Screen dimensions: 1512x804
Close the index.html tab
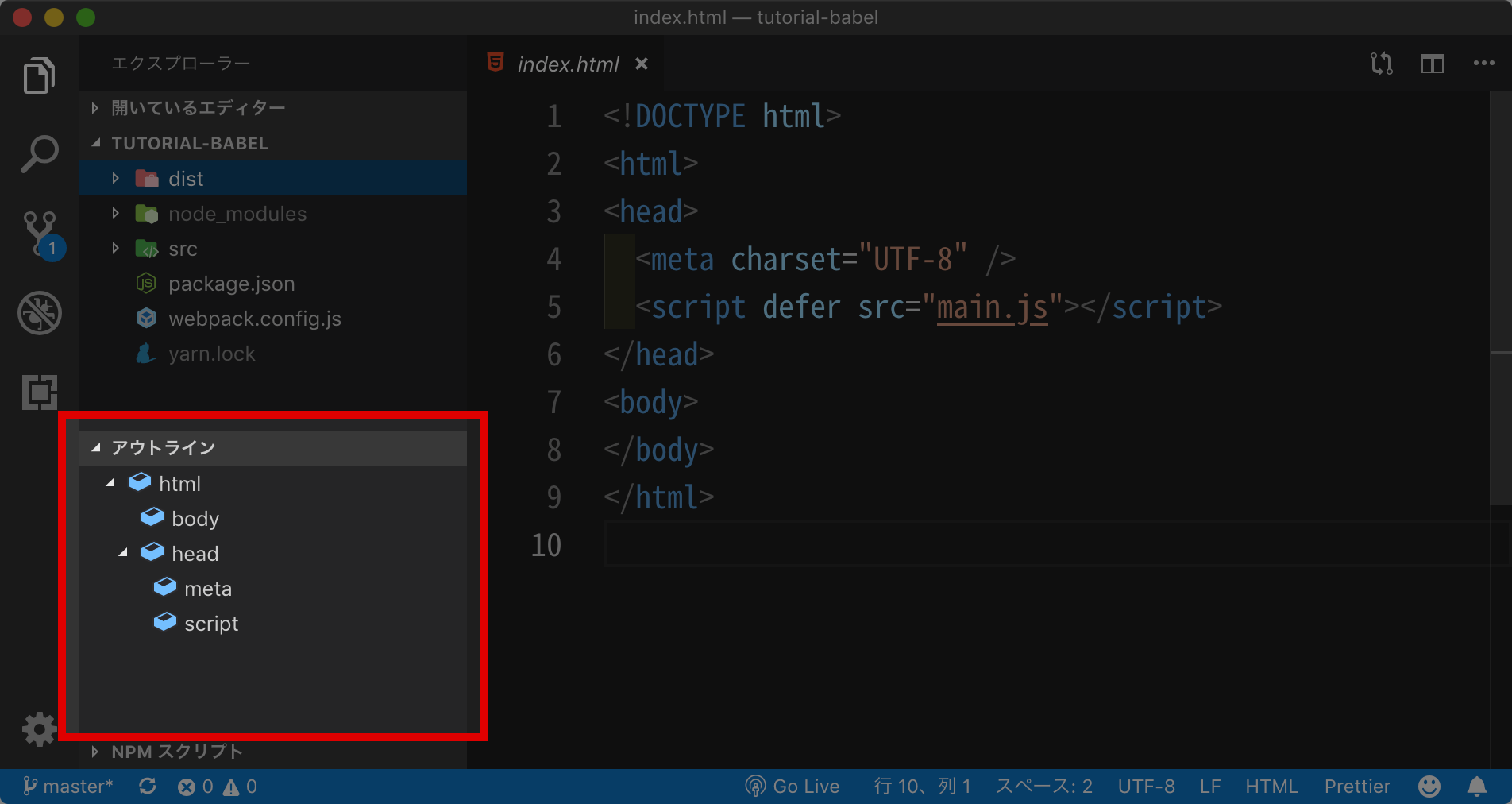tap(642, 64)
